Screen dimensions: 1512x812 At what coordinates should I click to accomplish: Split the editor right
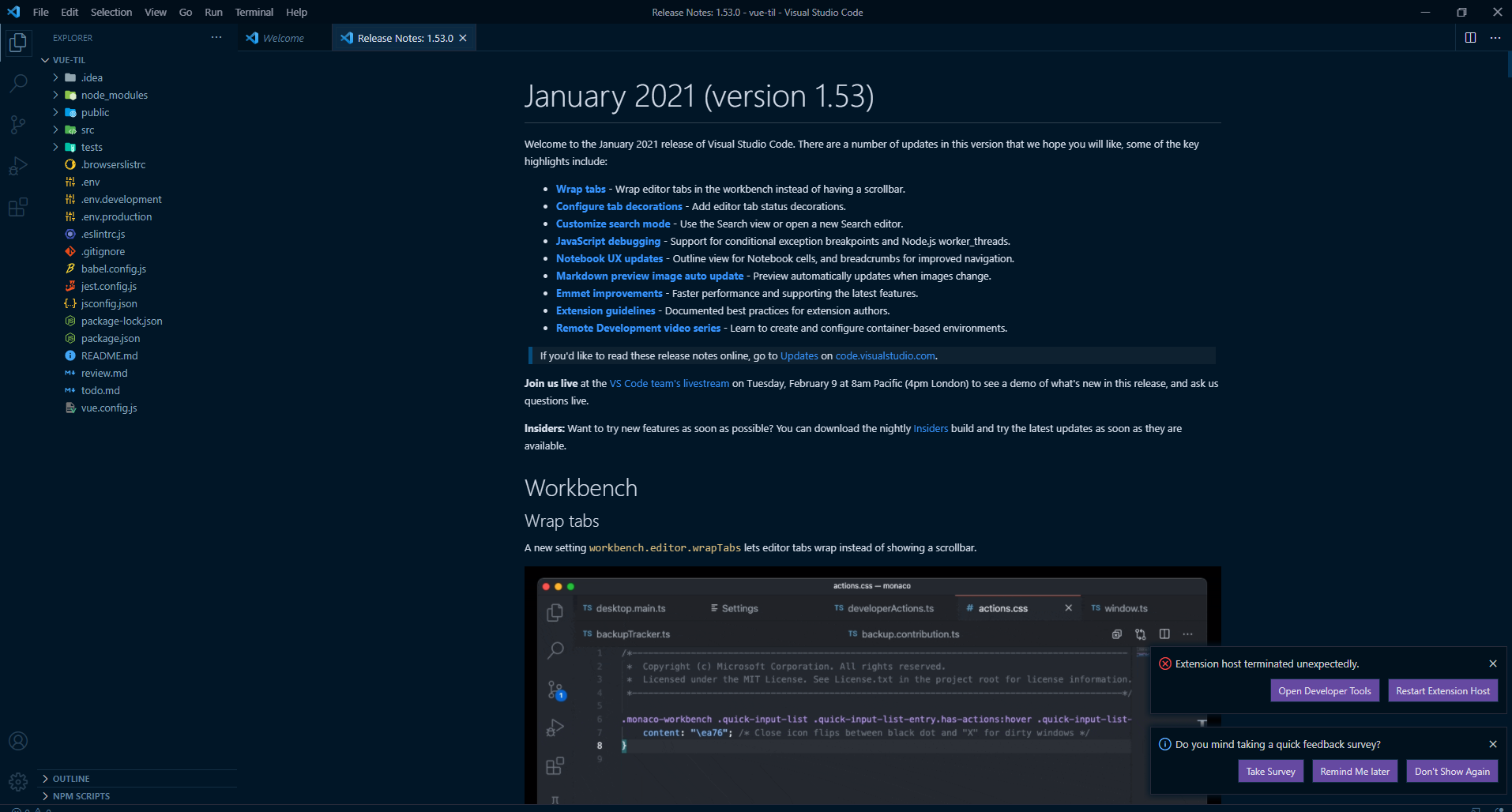[1470, 38]
